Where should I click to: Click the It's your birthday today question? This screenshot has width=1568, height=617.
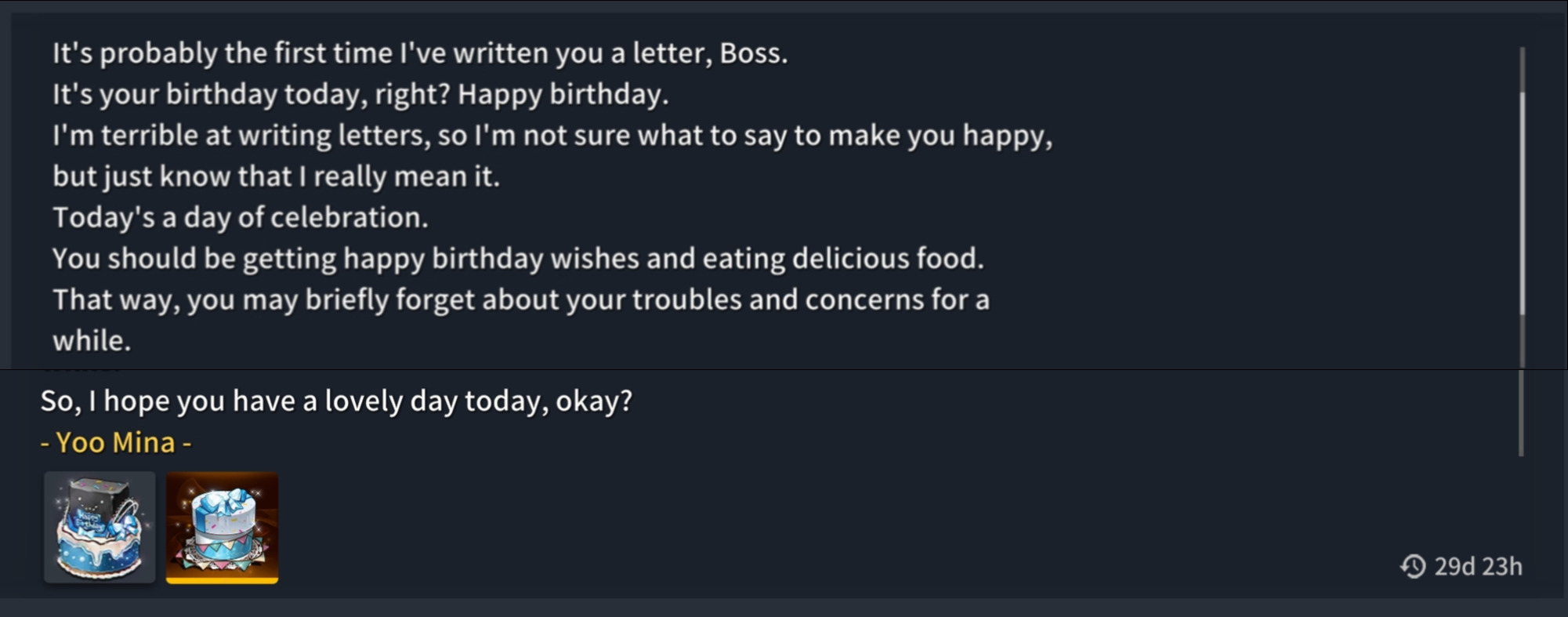(x=252, y=94)
